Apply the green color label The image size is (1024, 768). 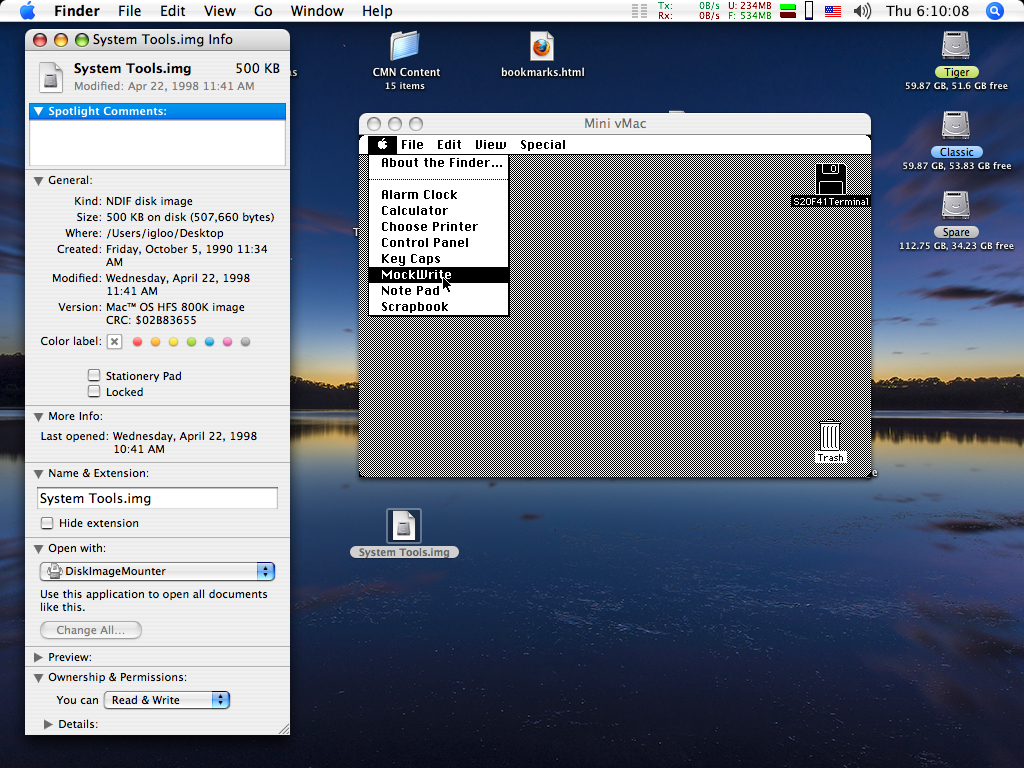pos(191,342)
